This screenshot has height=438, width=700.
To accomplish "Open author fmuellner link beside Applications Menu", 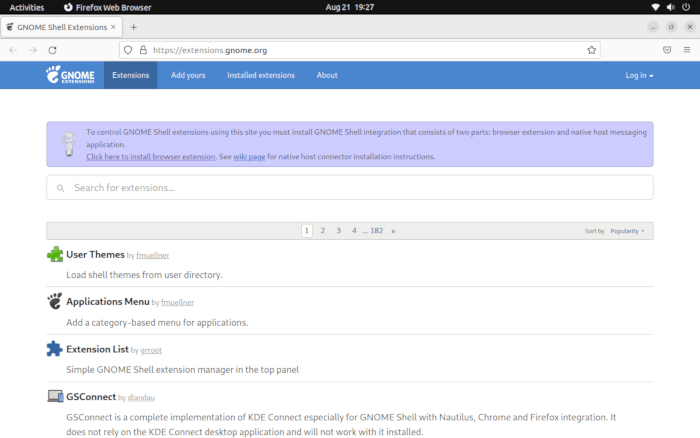I will coord(178,302).
